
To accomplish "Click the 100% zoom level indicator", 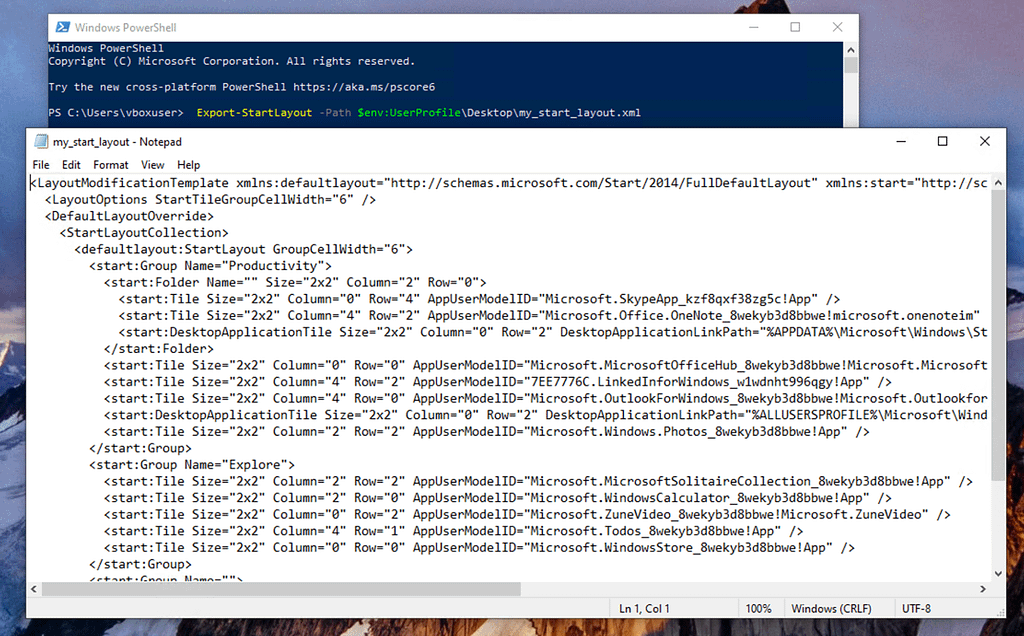I will click(759, 608).
